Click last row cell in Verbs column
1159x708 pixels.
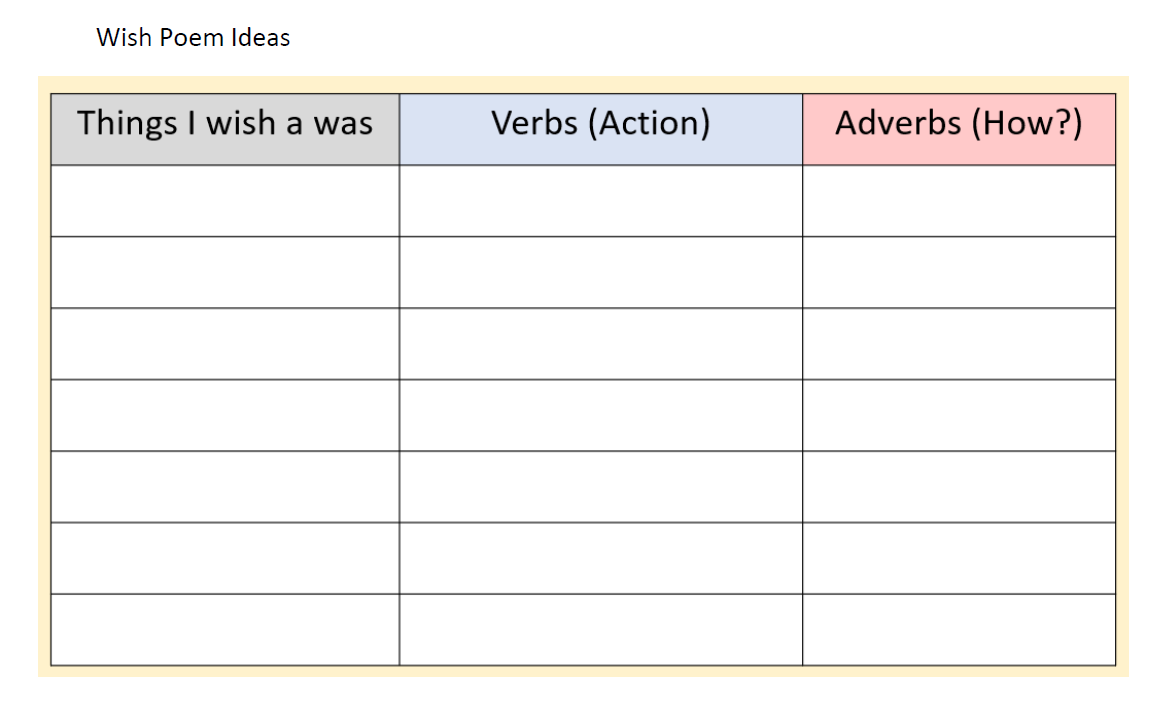[600, 629]
